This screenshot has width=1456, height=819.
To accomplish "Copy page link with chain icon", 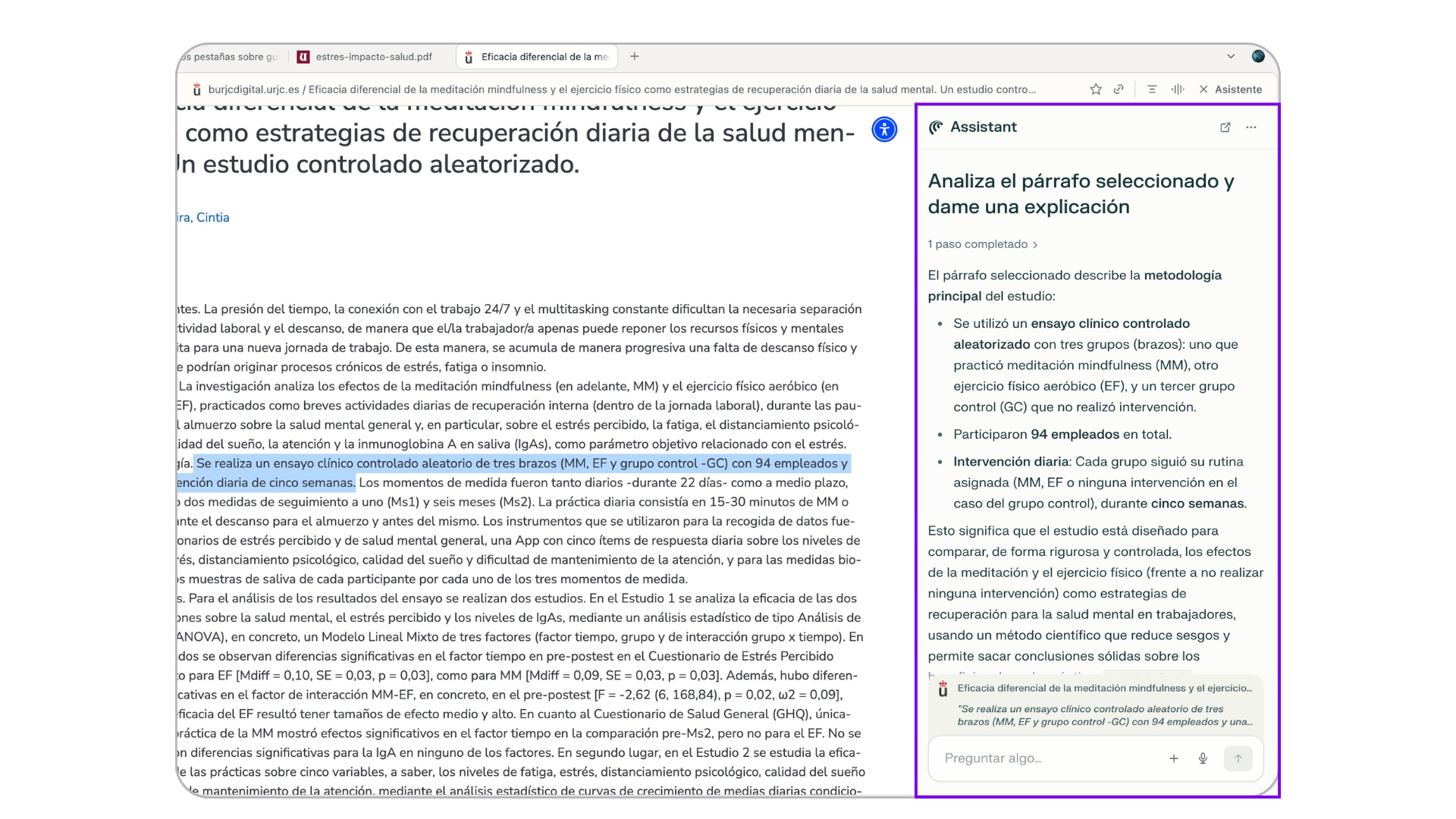I will (x=1119, y=89).
